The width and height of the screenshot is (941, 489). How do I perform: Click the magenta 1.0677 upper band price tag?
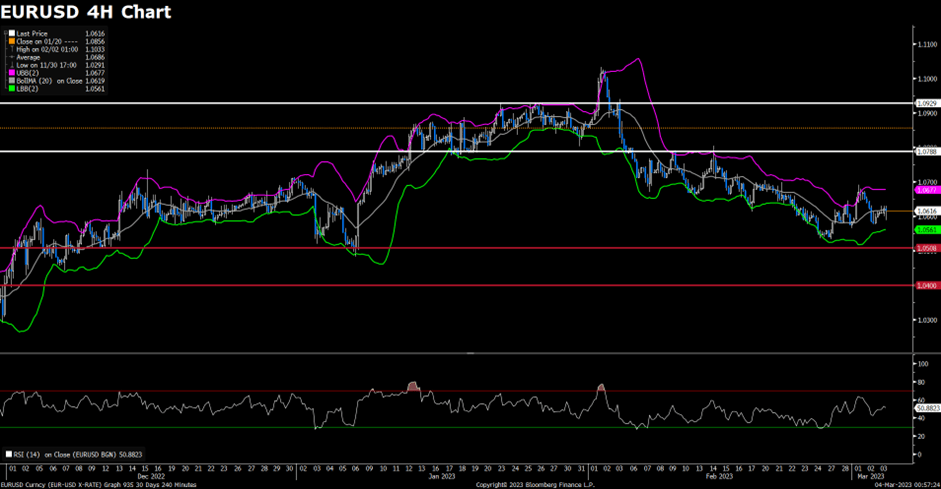926,188
